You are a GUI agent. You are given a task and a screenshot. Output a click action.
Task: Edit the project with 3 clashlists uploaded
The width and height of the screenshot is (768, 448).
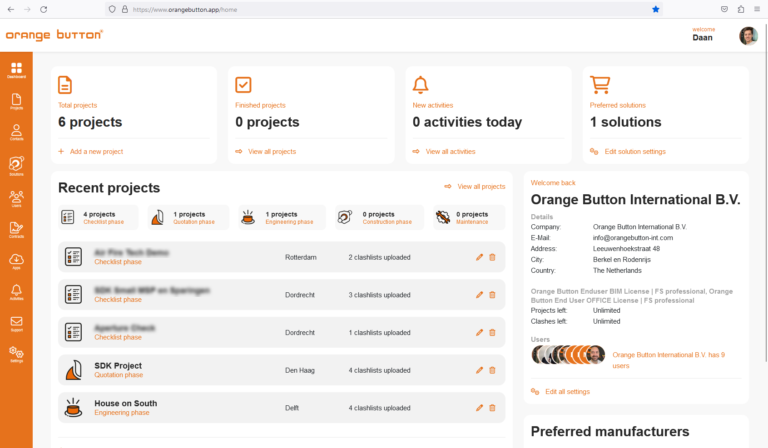[479, 295]
